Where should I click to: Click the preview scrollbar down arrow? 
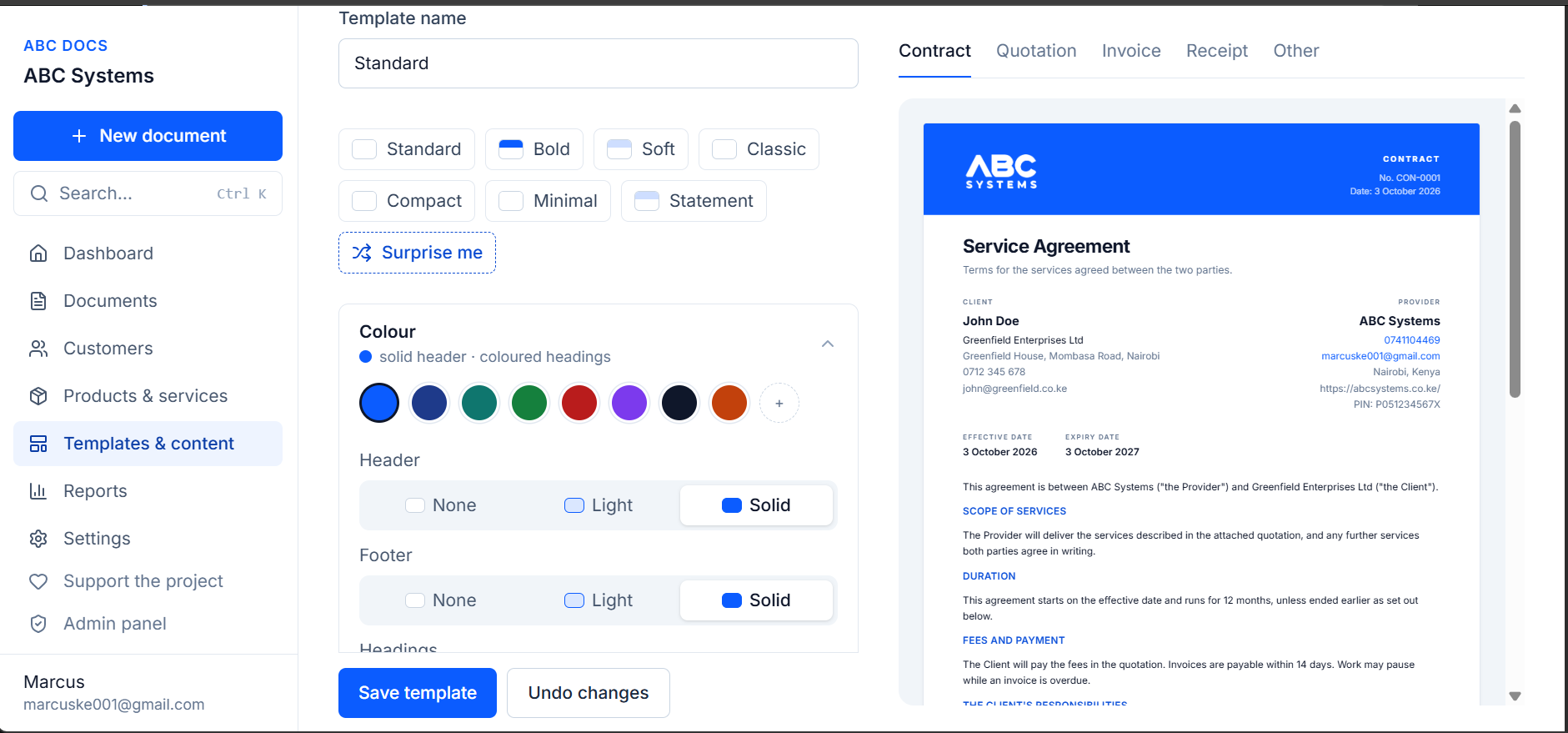(1515, 696)
